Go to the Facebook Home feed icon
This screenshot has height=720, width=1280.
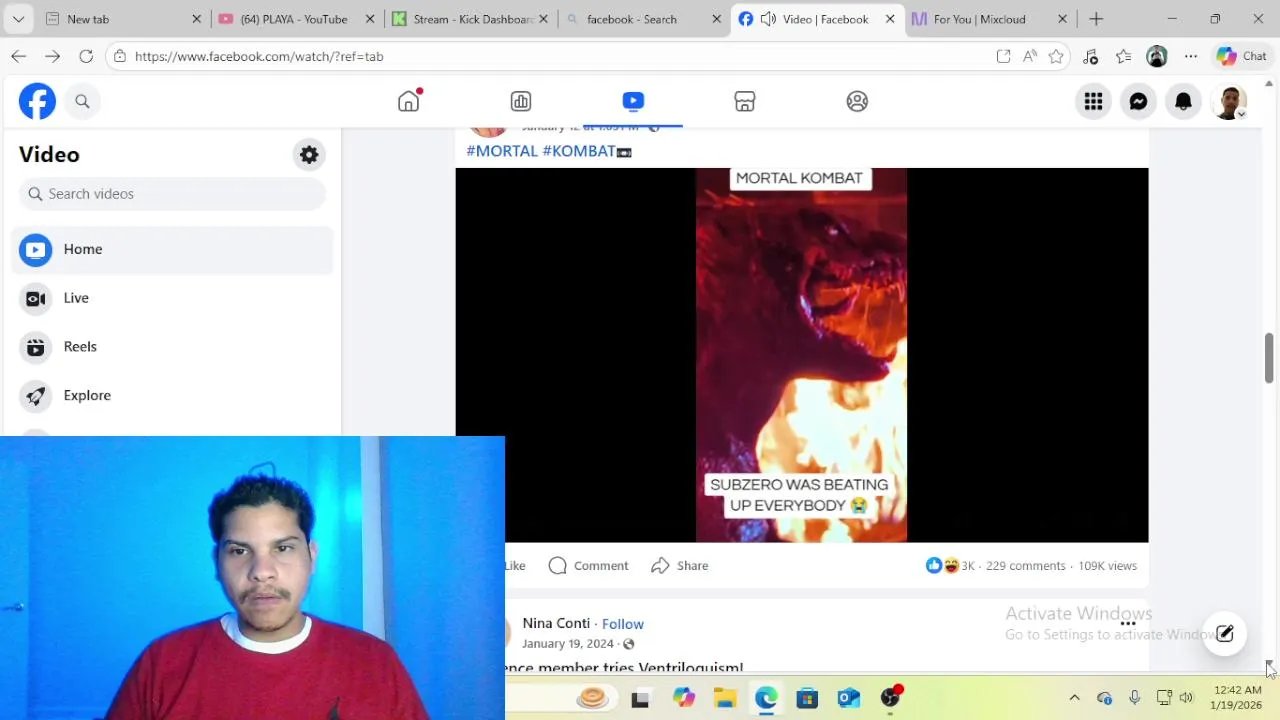click(408, 101)
